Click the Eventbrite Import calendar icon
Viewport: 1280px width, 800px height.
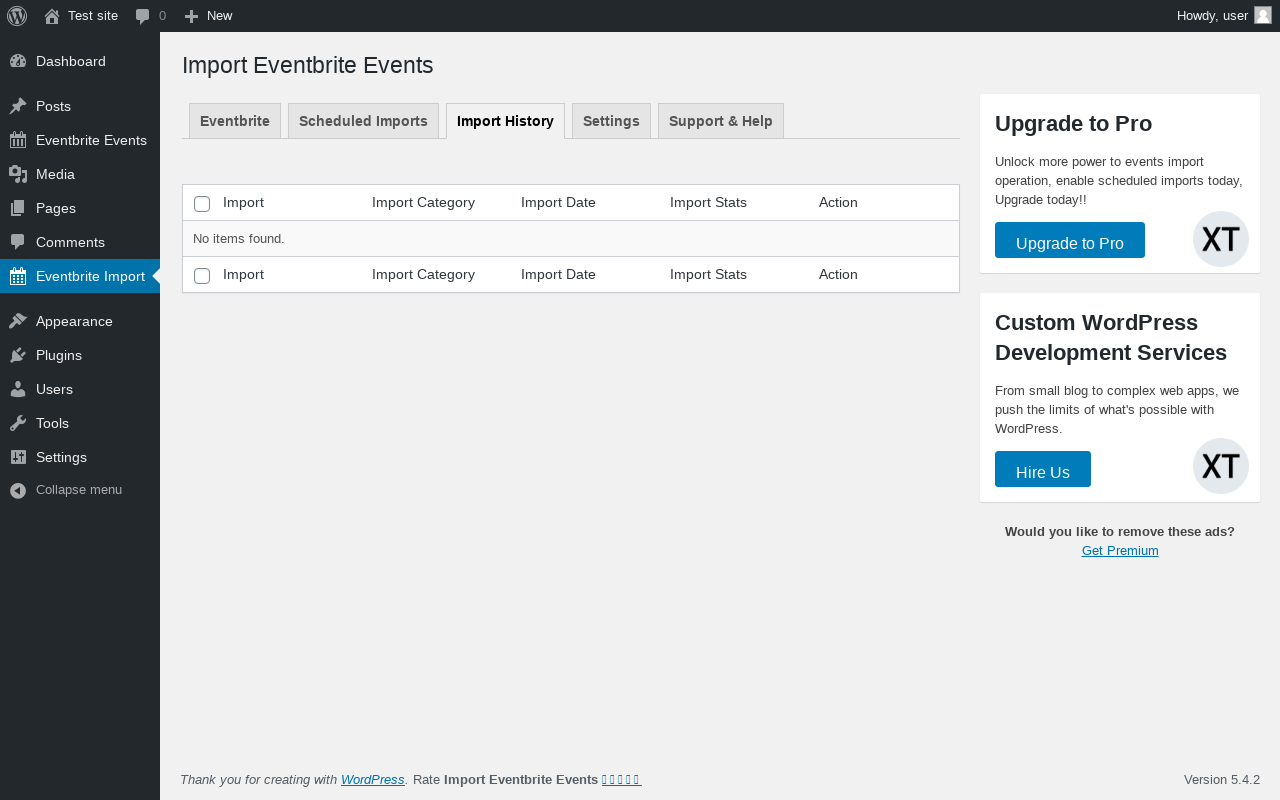[x=18, y=276]
